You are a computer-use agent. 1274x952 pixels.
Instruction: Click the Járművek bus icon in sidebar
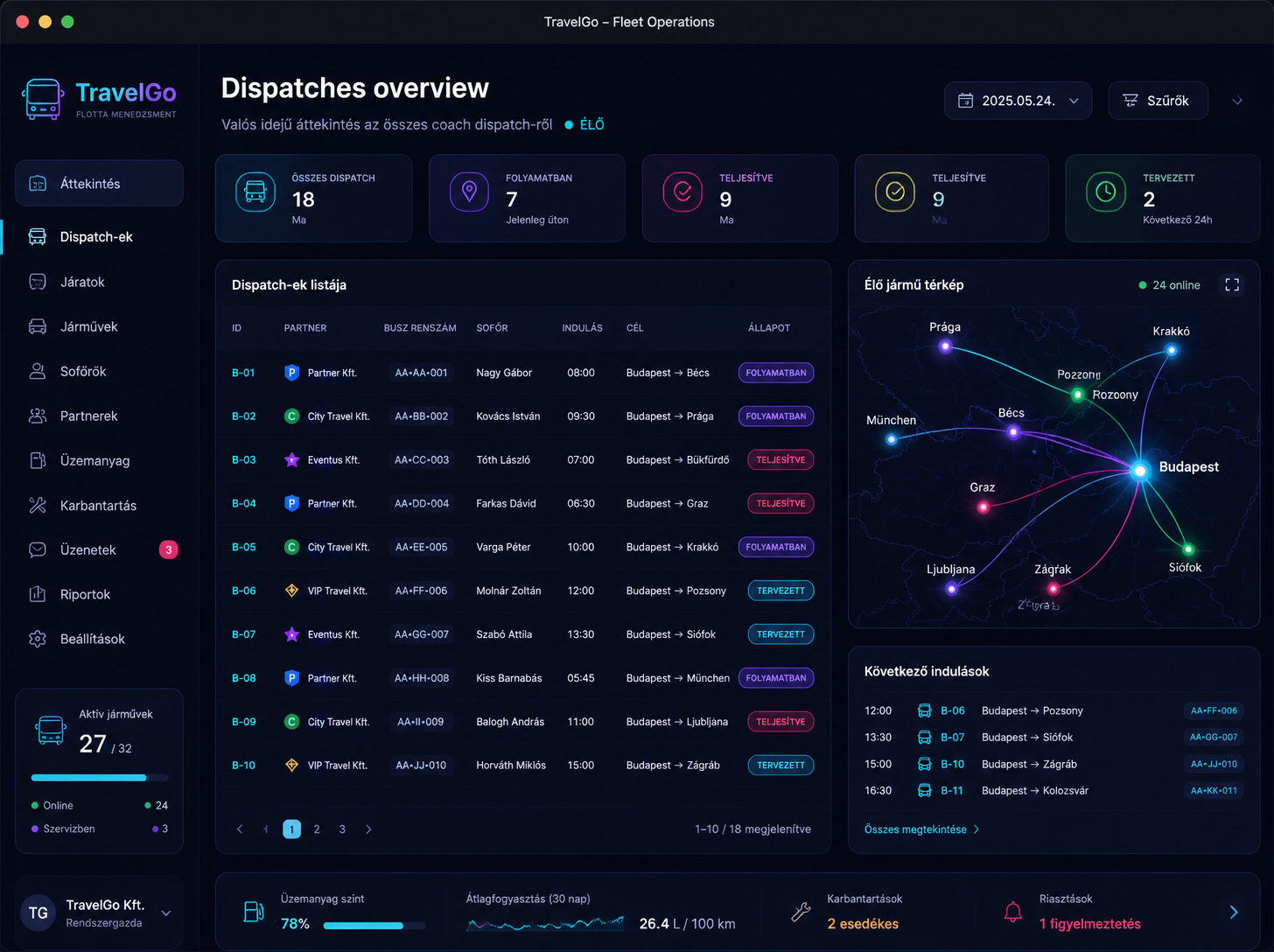38,326
